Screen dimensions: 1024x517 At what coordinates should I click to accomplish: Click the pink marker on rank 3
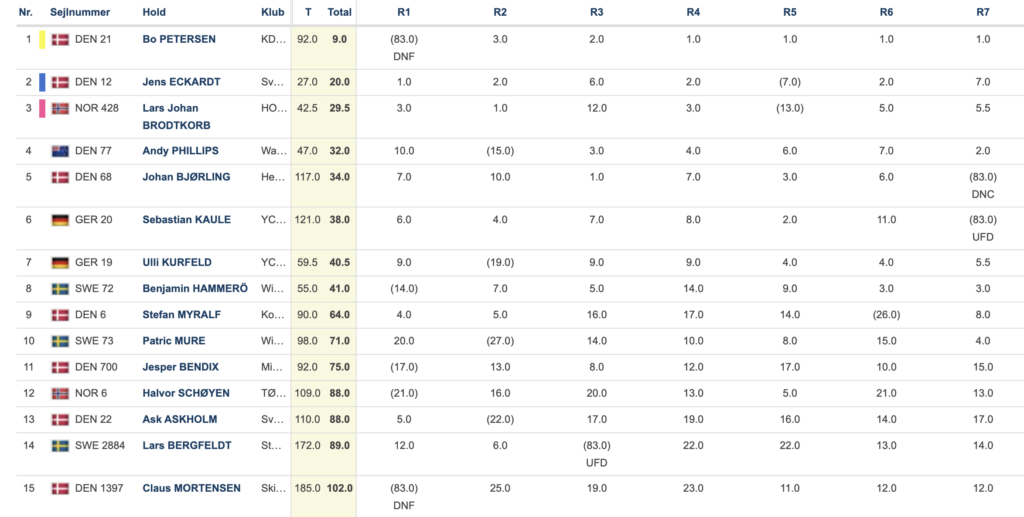(x=42, y=108)
